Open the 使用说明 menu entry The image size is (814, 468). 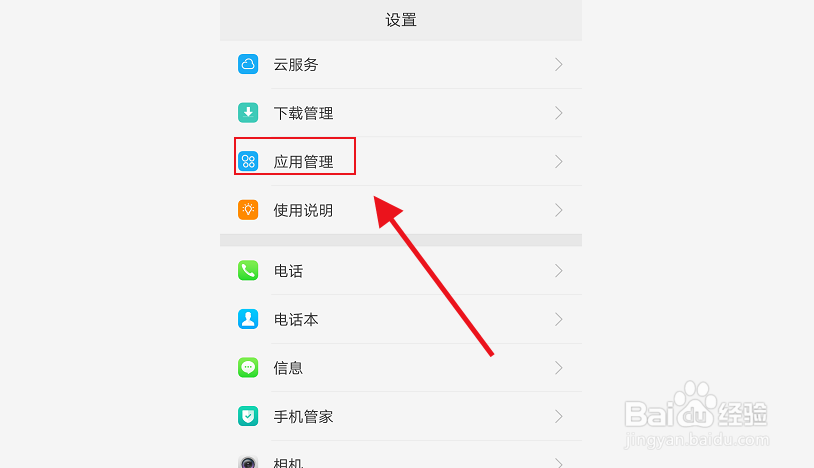pyautogui.click(x=401, y=210)
